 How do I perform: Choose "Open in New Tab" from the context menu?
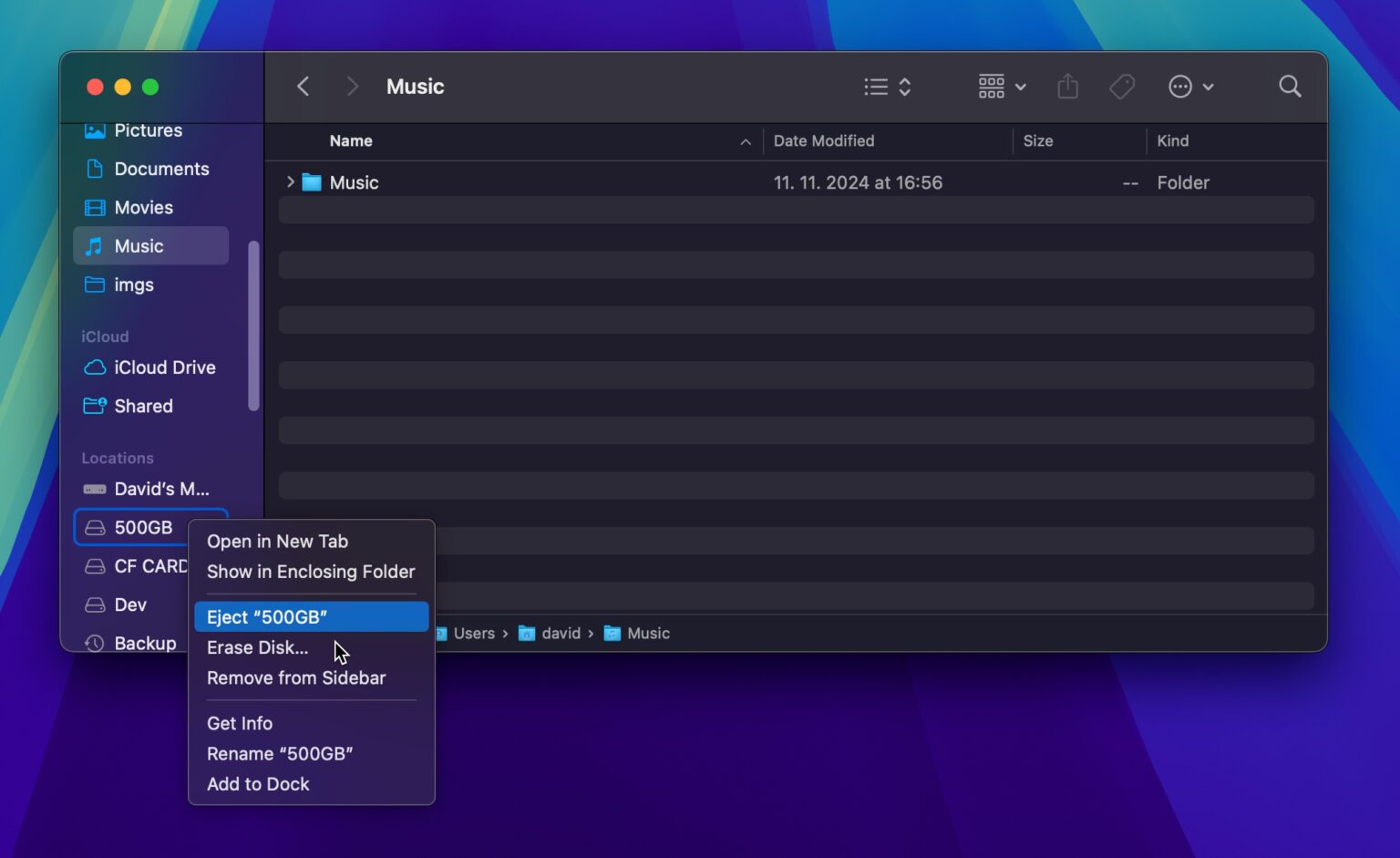point(277,541)
